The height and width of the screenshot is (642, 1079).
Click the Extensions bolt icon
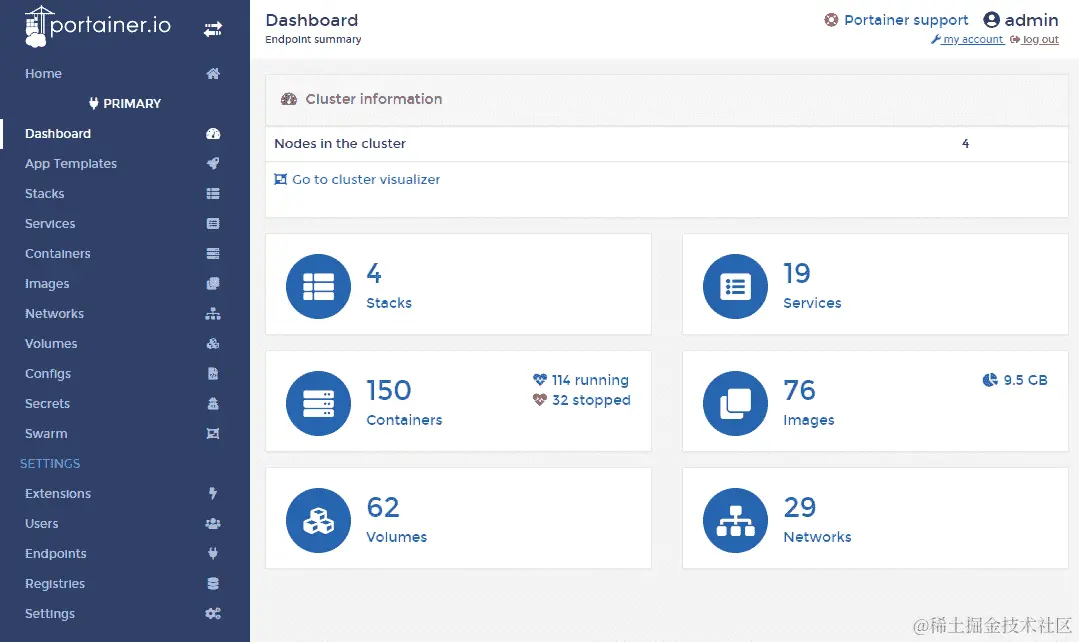coord(213,493)
